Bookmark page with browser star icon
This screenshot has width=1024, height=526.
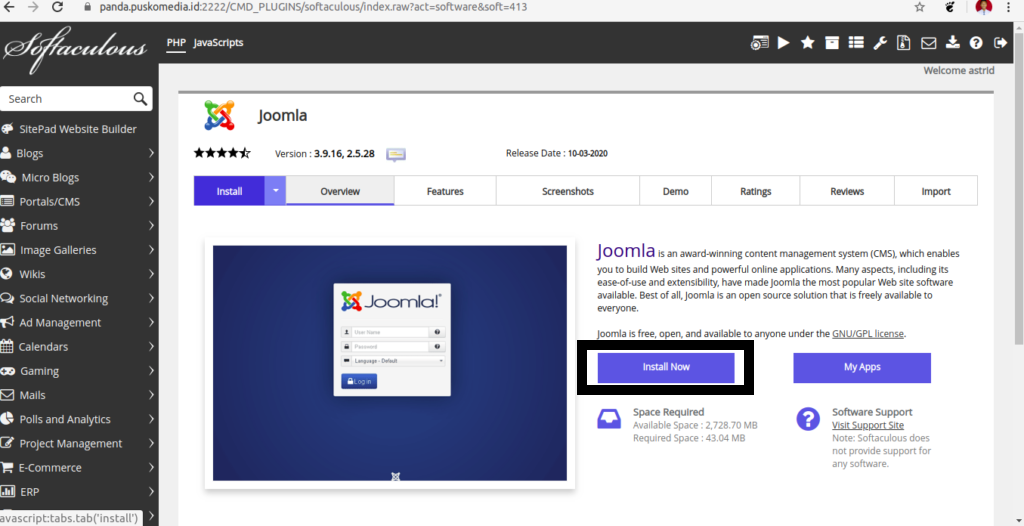(x=920, y=7)
